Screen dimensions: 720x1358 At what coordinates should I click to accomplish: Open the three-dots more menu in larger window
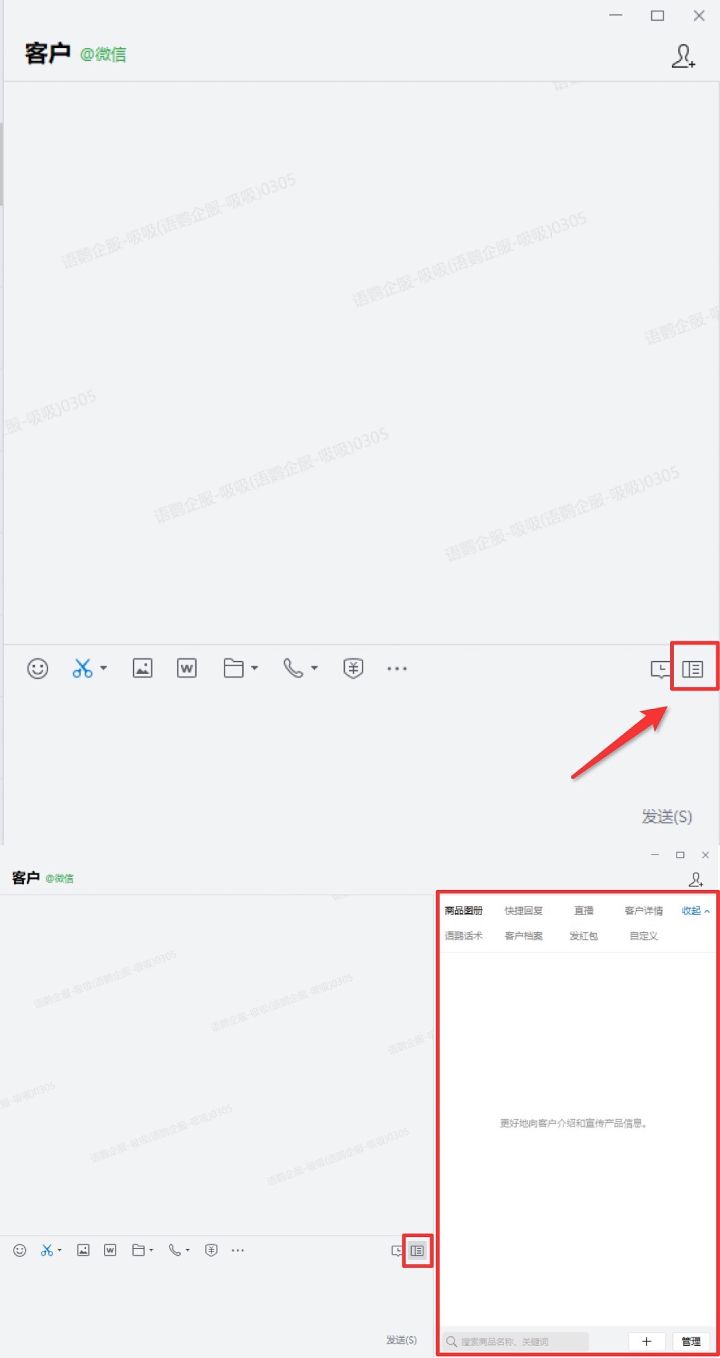(x=397, y=669)
